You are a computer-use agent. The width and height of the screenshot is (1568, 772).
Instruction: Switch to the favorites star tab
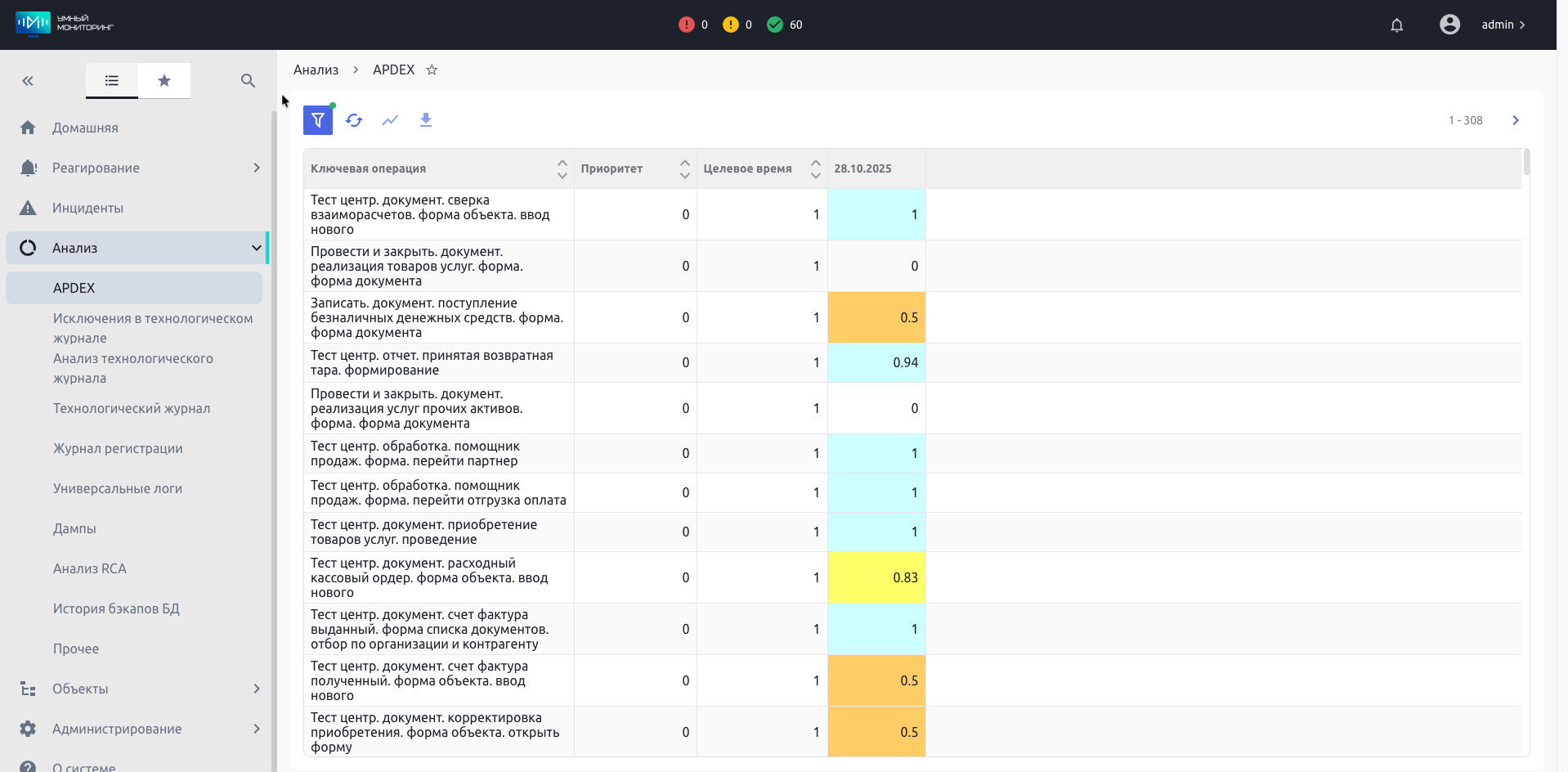pos(164,81)
